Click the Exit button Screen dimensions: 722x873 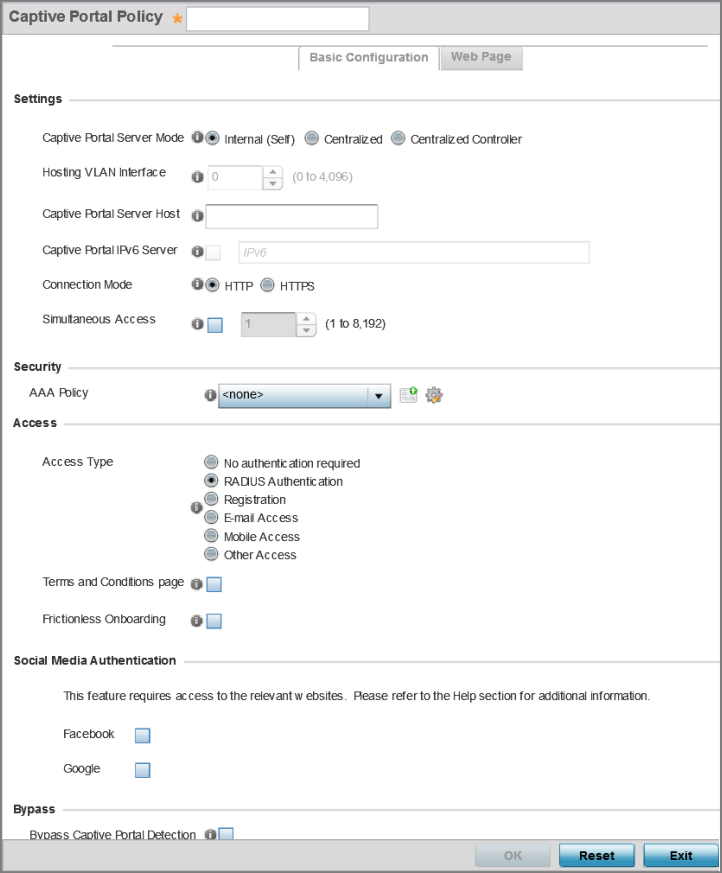tap(681, 856)
